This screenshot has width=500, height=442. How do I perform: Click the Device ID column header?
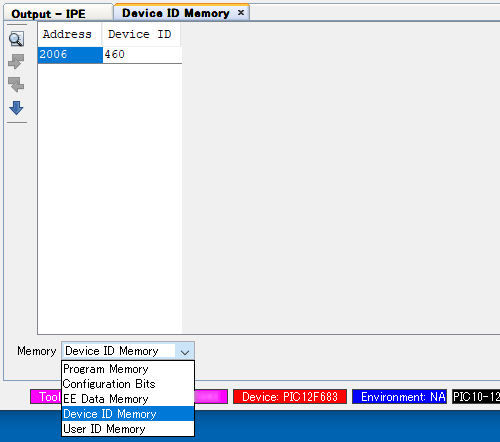(141, 34)
